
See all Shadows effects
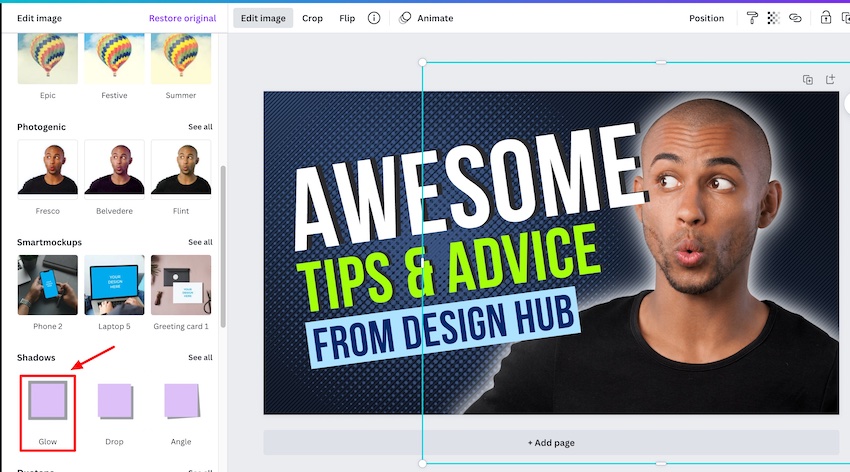201,358
